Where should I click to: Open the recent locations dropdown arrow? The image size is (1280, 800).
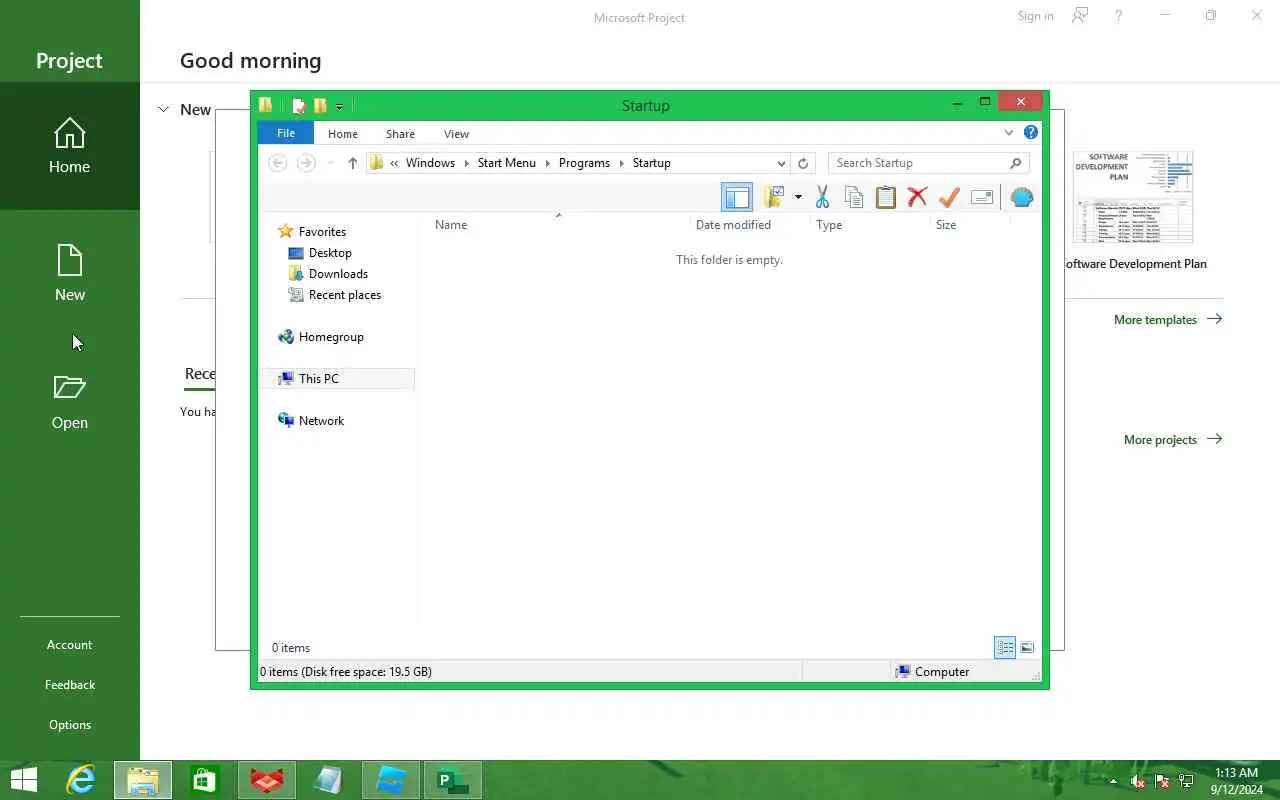330,163
